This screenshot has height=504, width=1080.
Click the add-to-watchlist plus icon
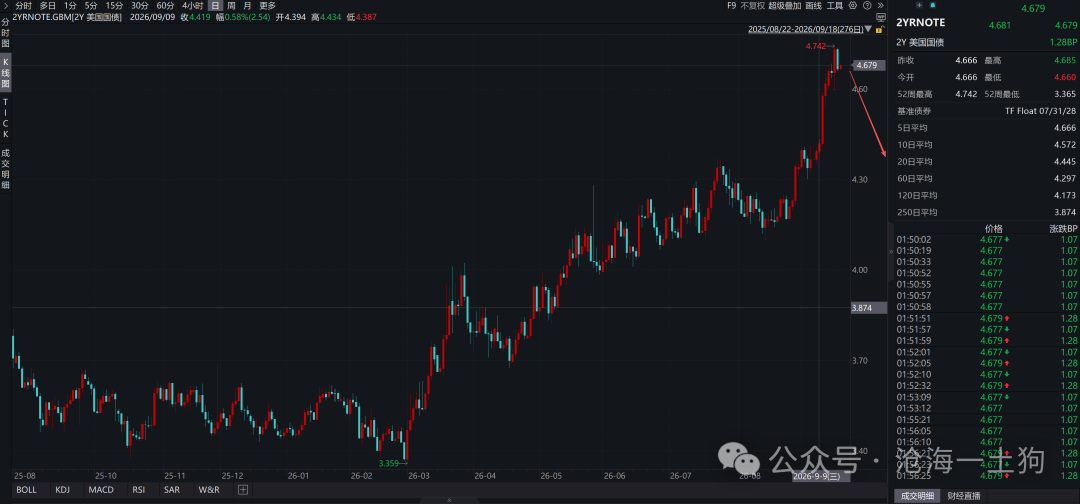point(919,5)
